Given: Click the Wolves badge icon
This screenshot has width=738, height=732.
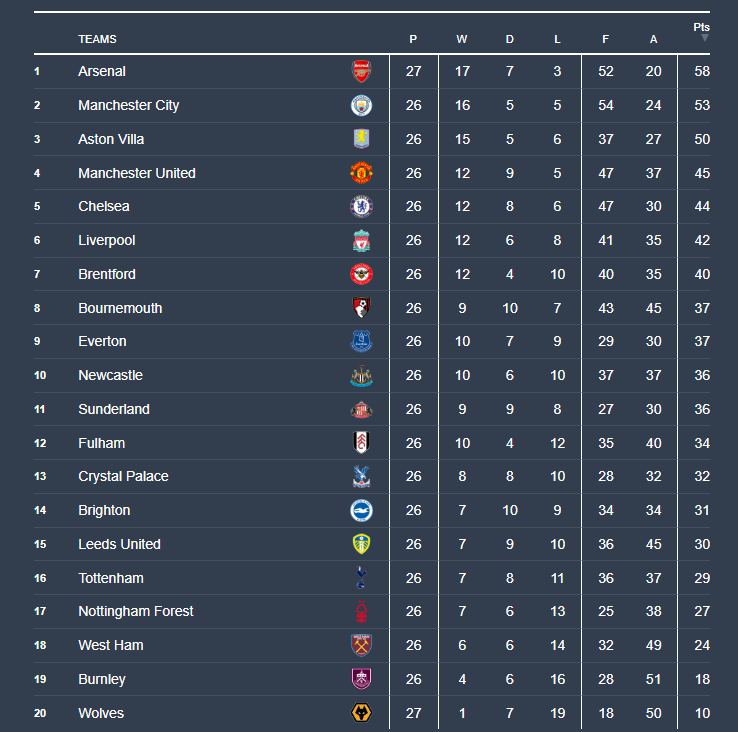Looking at the screenshot, I should point(361,713).
